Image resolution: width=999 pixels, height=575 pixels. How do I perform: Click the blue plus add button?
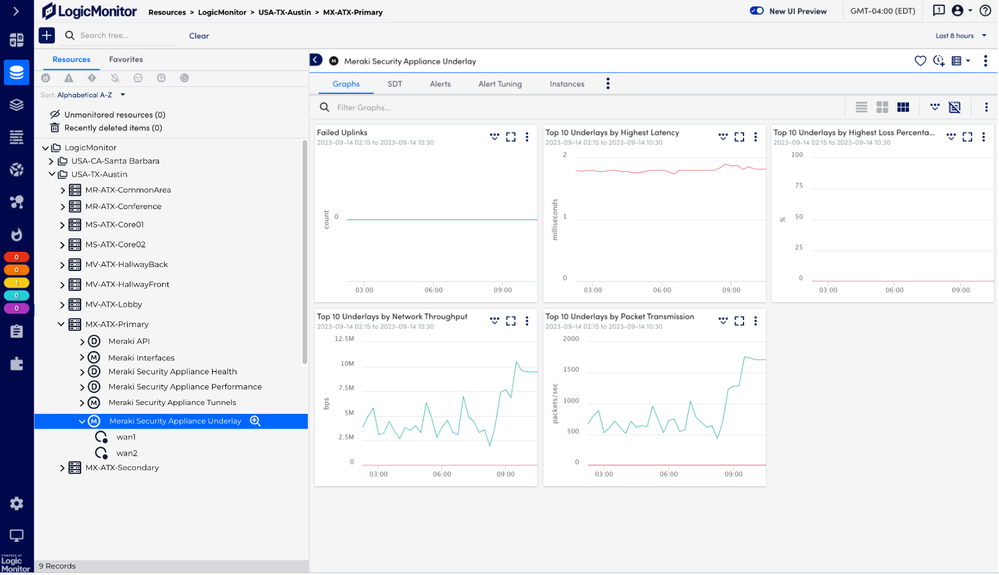pos(47,36)
